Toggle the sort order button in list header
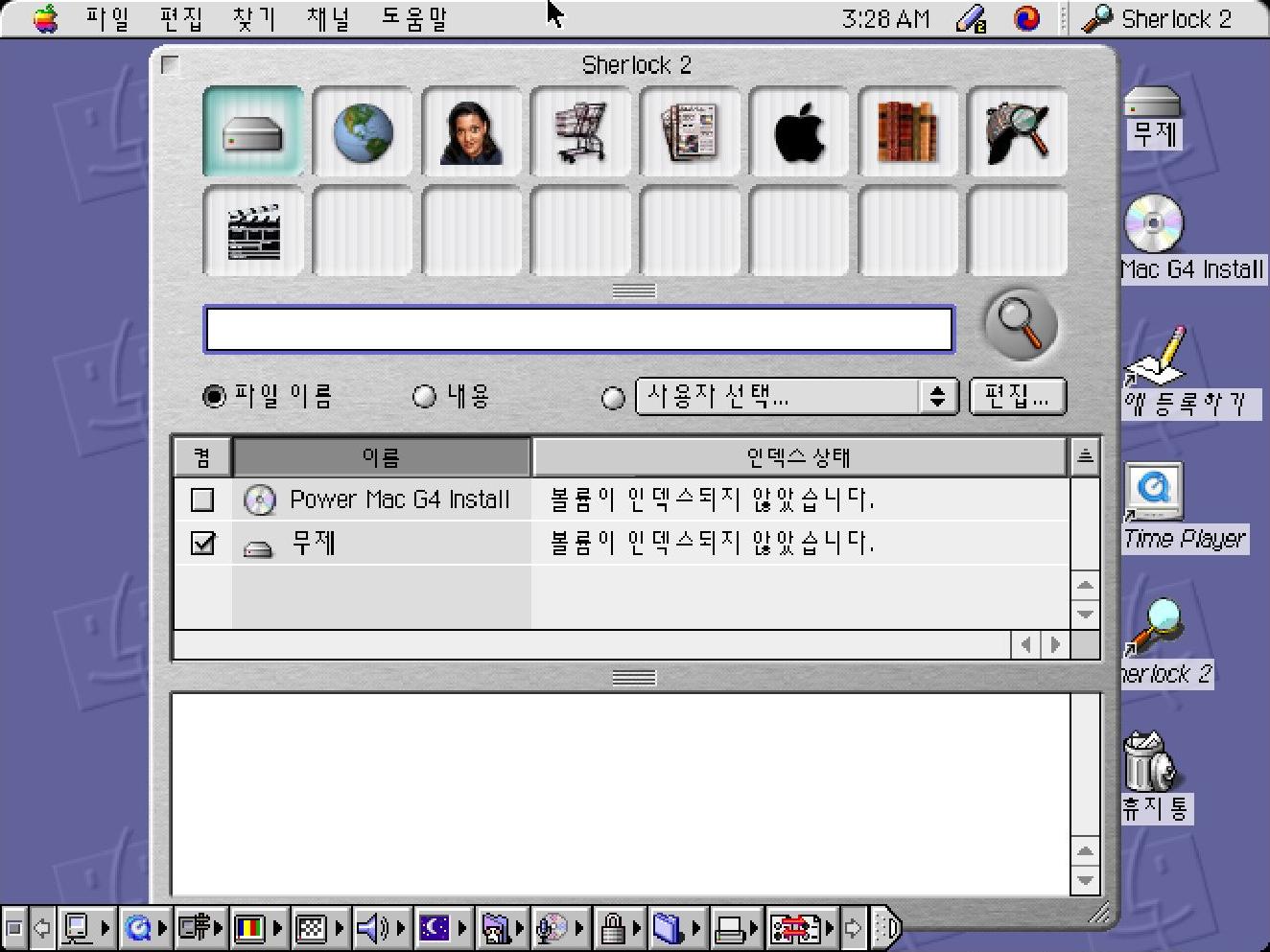The height and width of the screenshot is (952, 1270). (x=1085, y=456)
